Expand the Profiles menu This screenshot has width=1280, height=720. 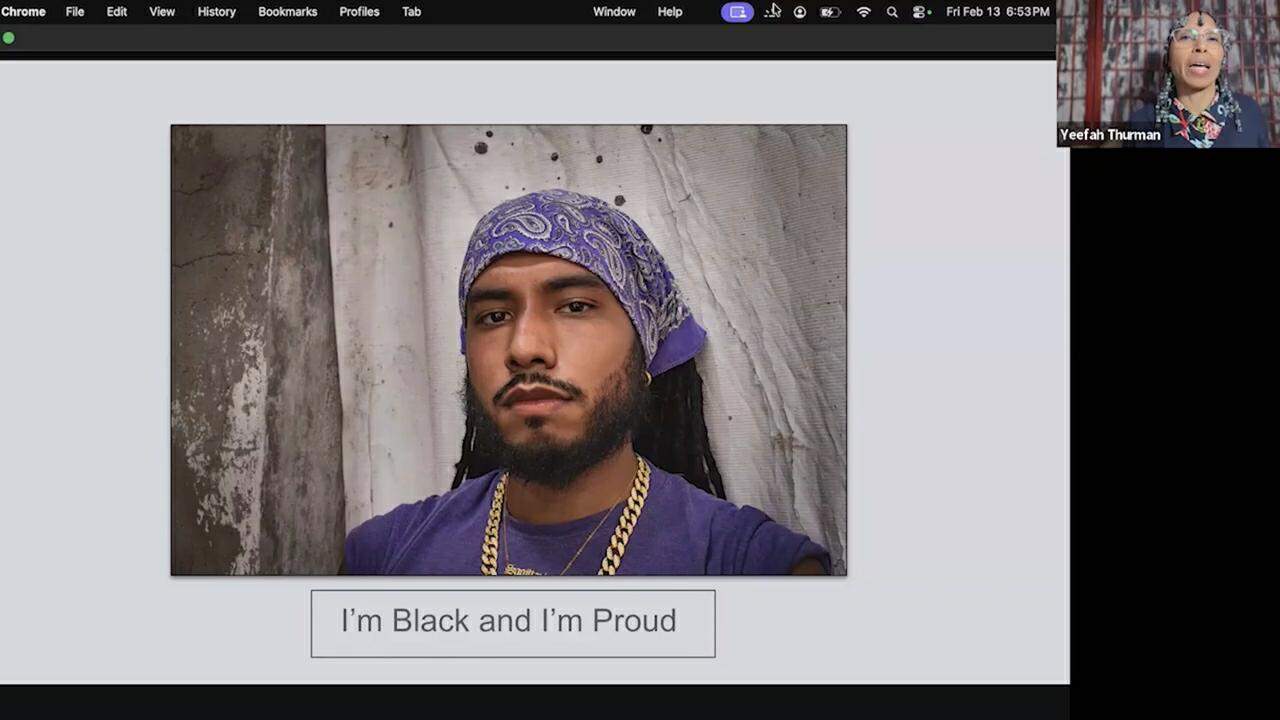pyautogui.click(x=359, y=12)
